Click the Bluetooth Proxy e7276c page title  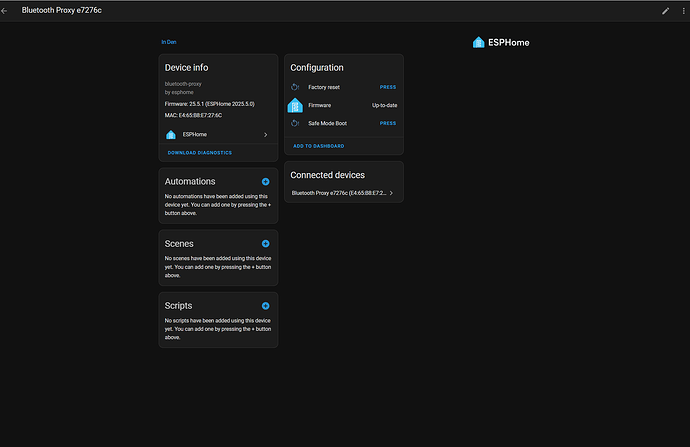pos(62,10)
